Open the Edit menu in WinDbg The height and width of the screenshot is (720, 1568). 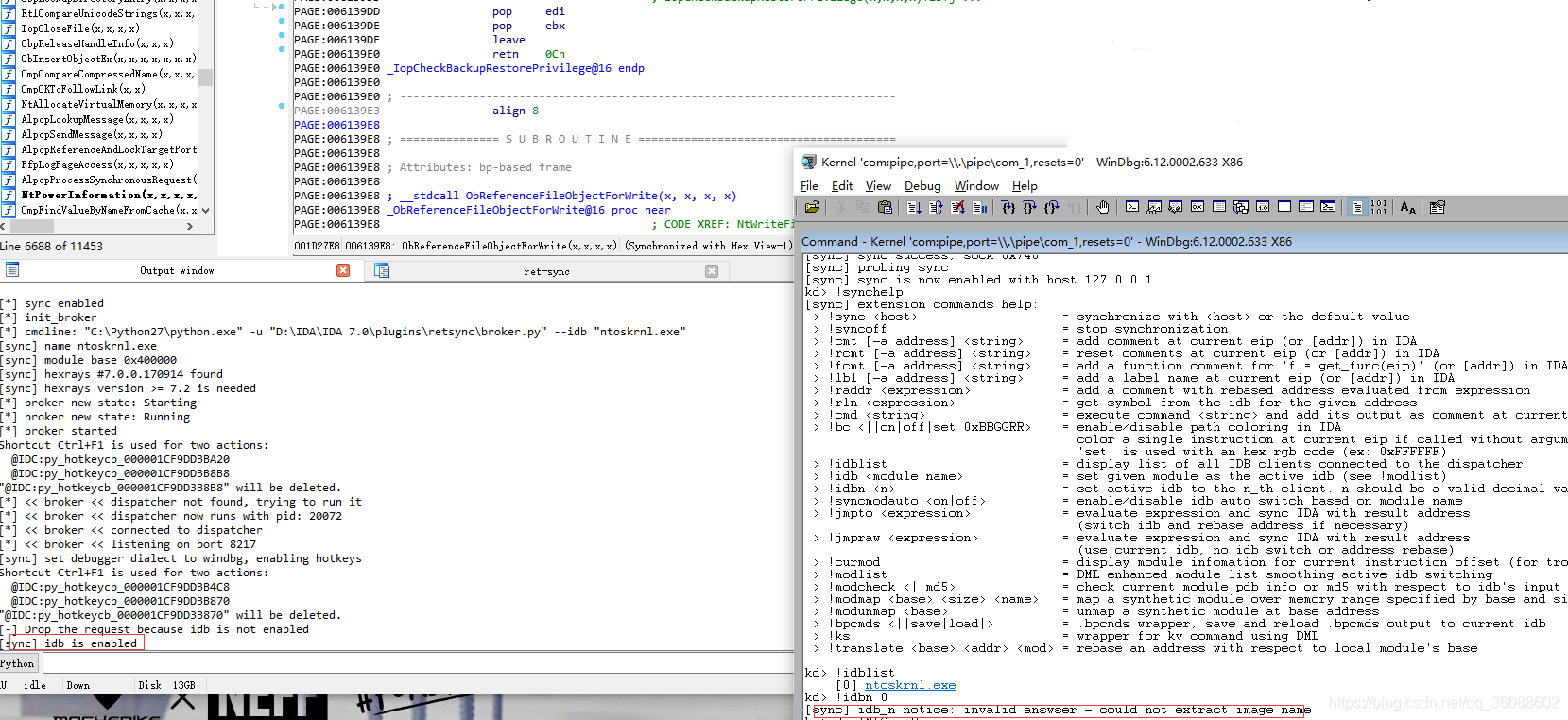pyautogui.click(x=842, y=186)
